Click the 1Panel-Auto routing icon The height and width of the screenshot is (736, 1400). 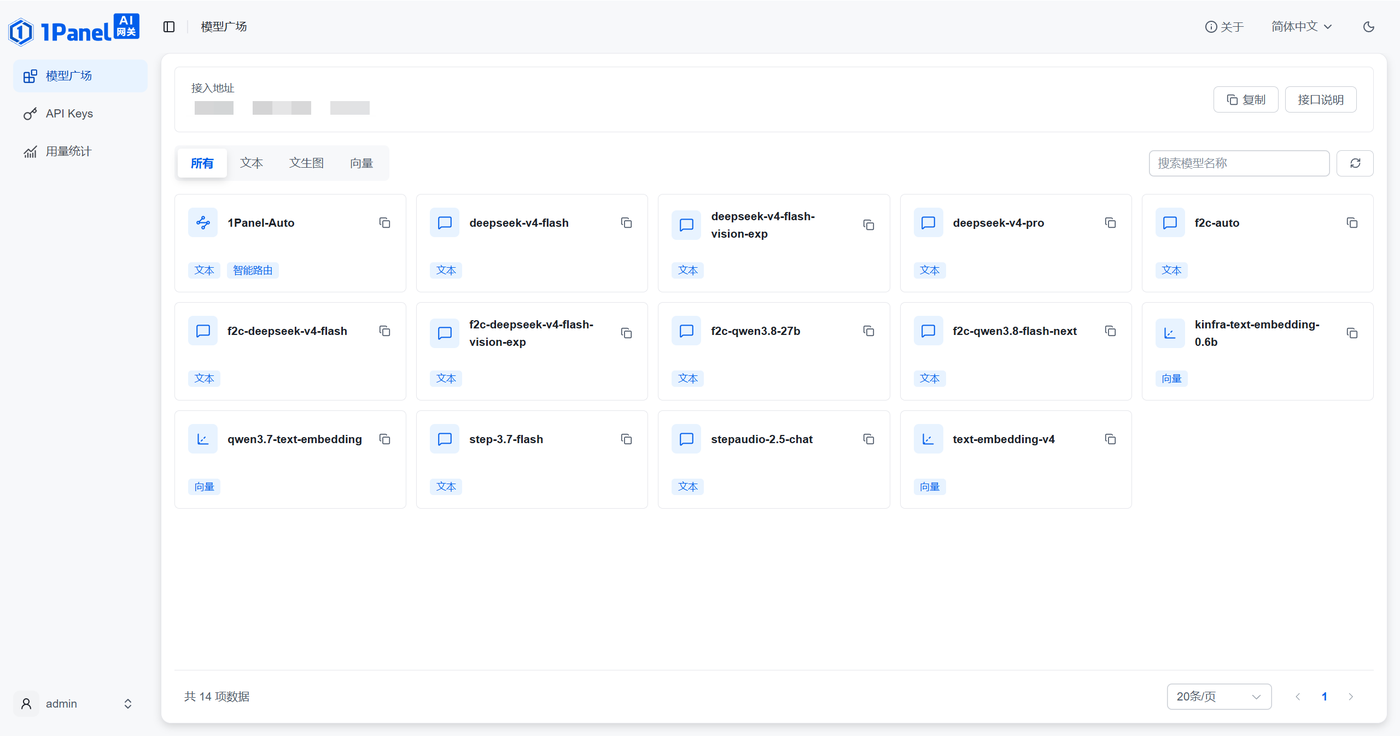coord(203,223)
